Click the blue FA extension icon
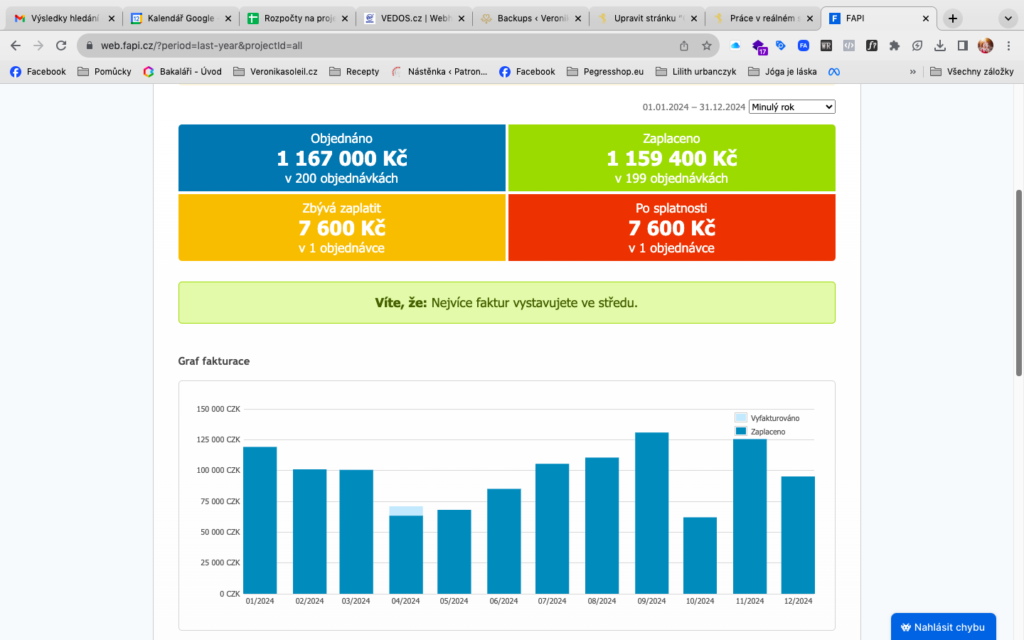 pos(803,45)
